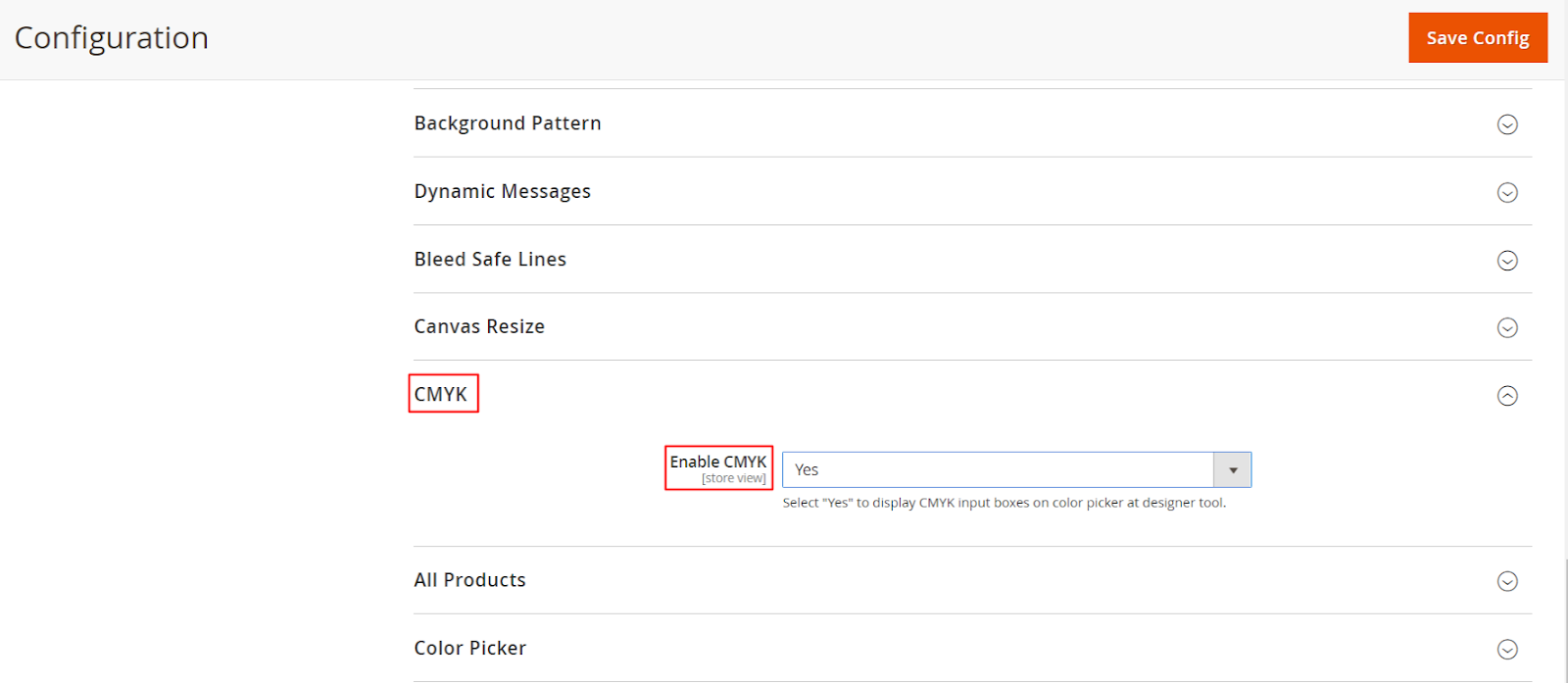Click the Background Pattern section title
This screenshot has height=683, width=1568.
(x=508, y=123)
